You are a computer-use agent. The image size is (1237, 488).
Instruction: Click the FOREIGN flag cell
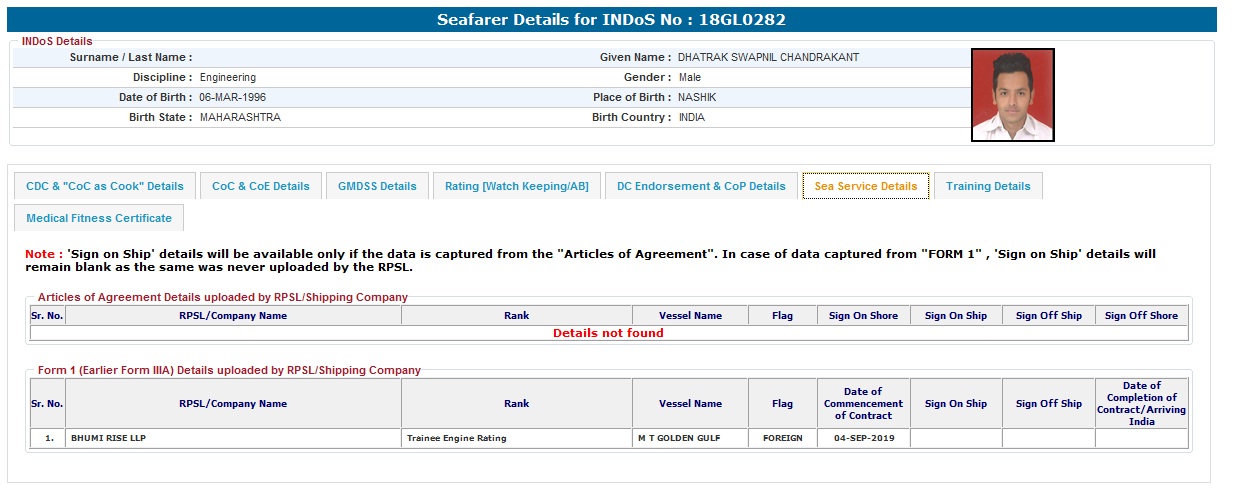pyautogui.click(x=782, y=438)
